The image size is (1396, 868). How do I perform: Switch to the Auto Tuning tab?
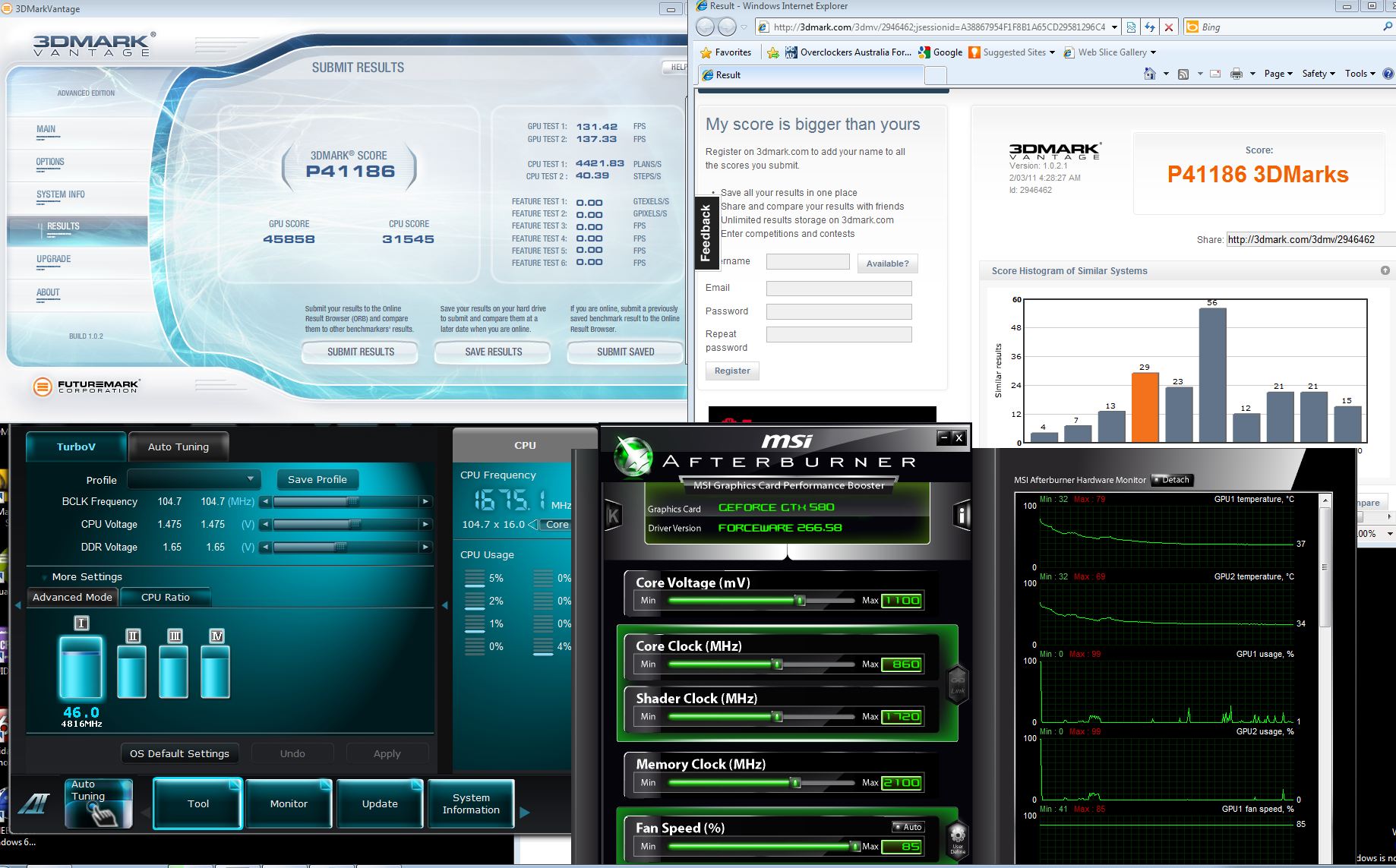178,447
